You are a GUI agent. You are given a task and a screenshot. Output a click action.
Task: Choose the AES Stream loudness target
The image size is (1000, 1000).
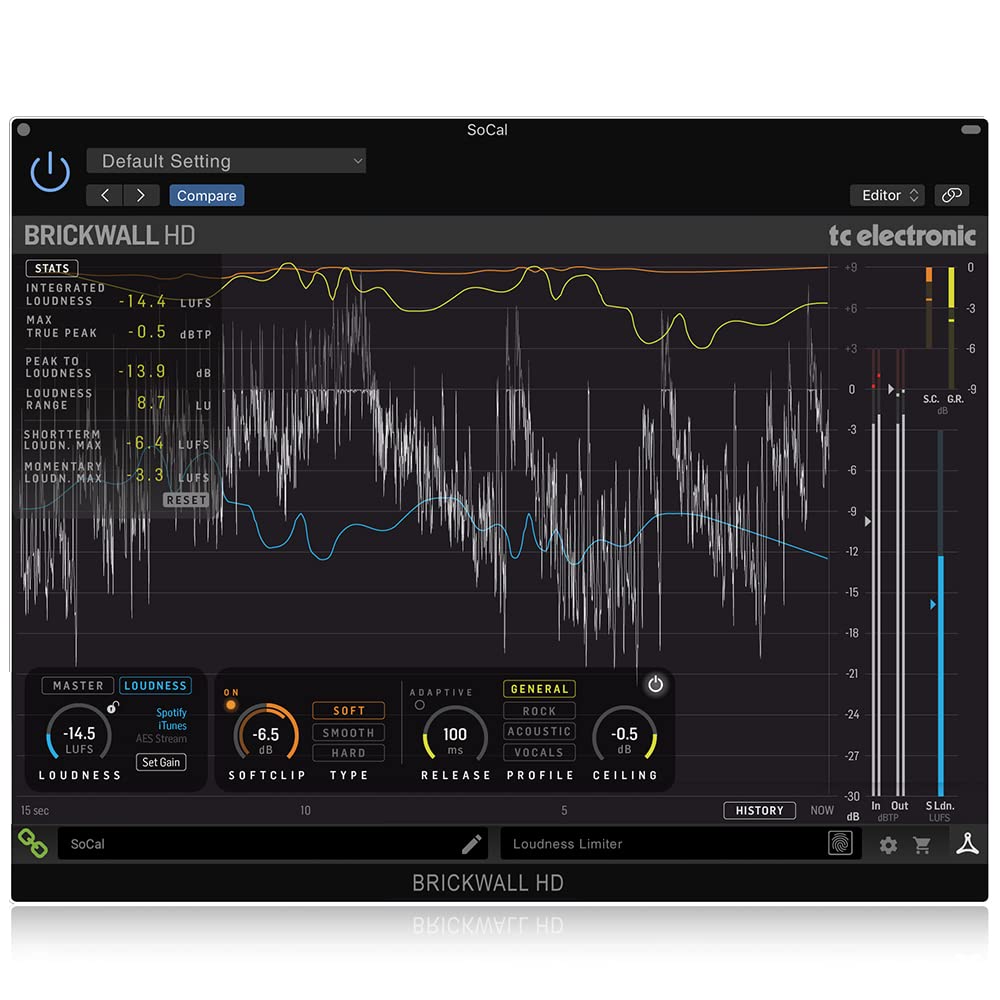click(161, 739)
